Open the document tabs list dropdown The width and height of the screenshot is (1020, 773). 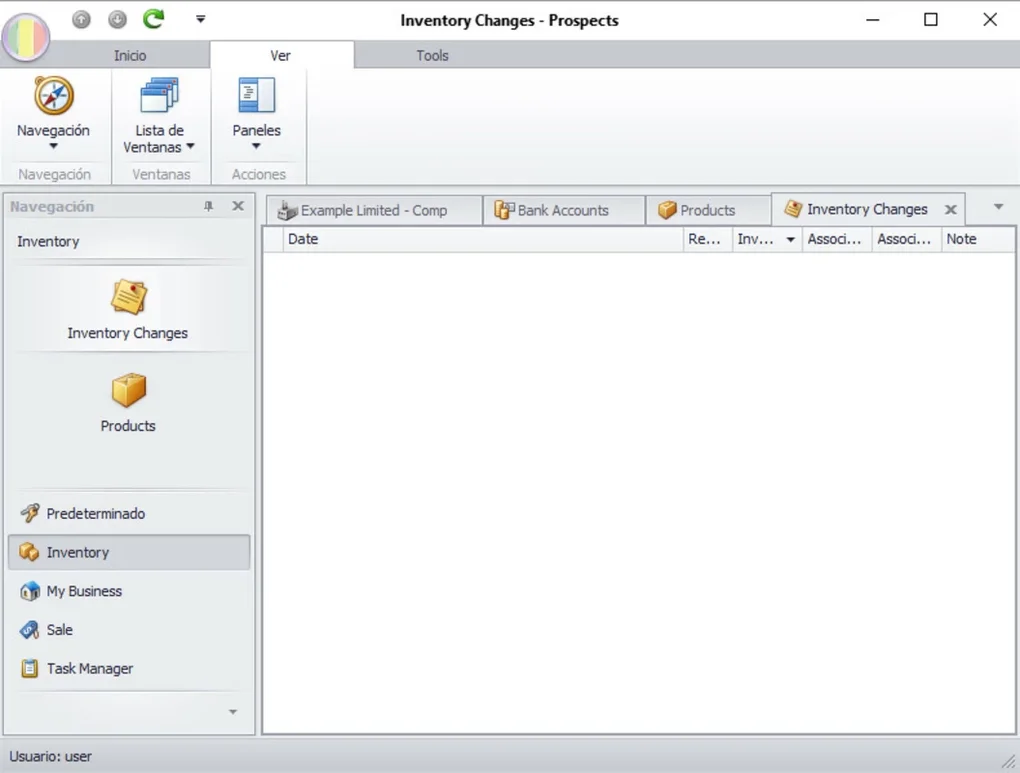coord(999,207)
